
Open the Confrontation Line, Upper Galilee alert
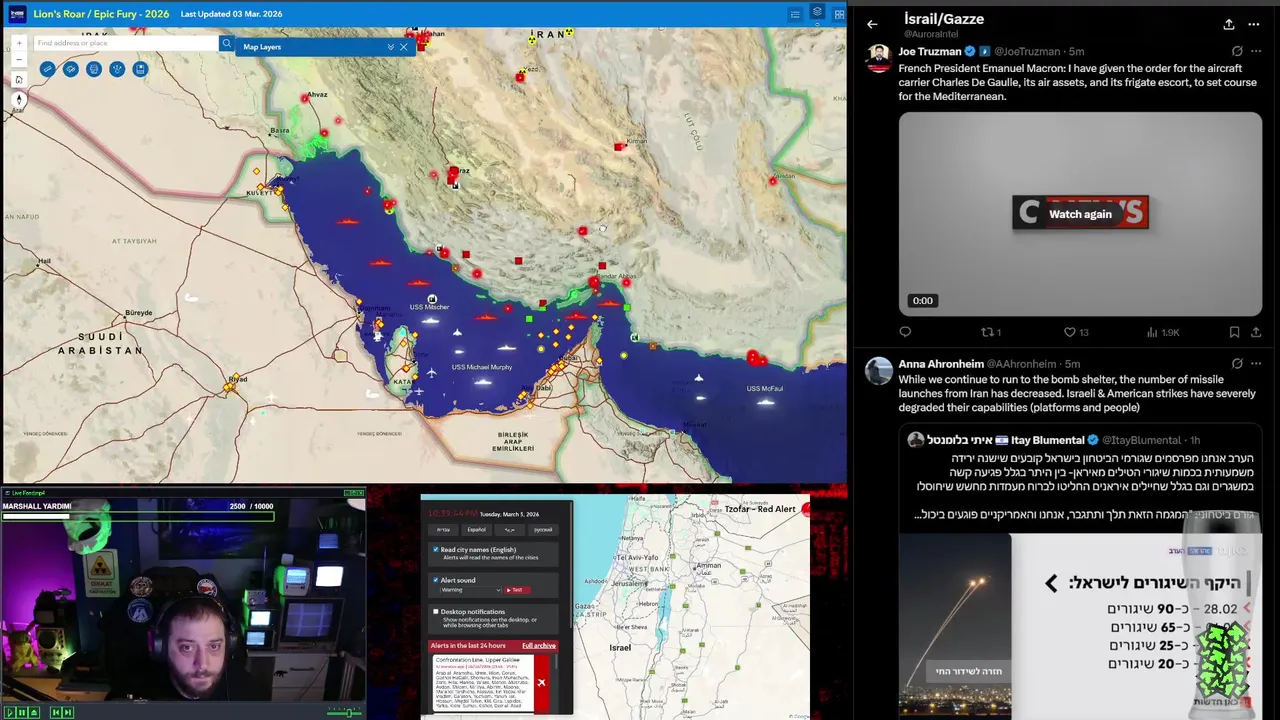[484, 684]
